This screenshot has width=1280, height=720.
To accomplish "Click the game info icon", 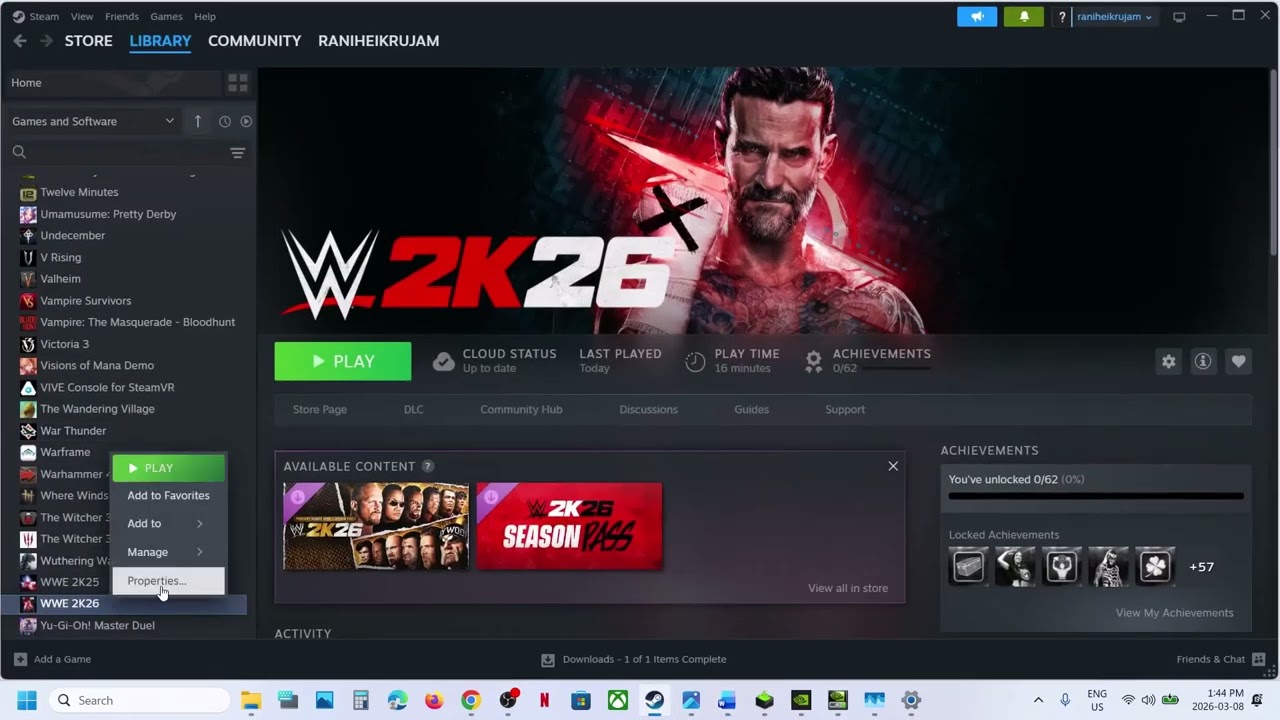I will pyautogui.click(x=1203, y=361).
